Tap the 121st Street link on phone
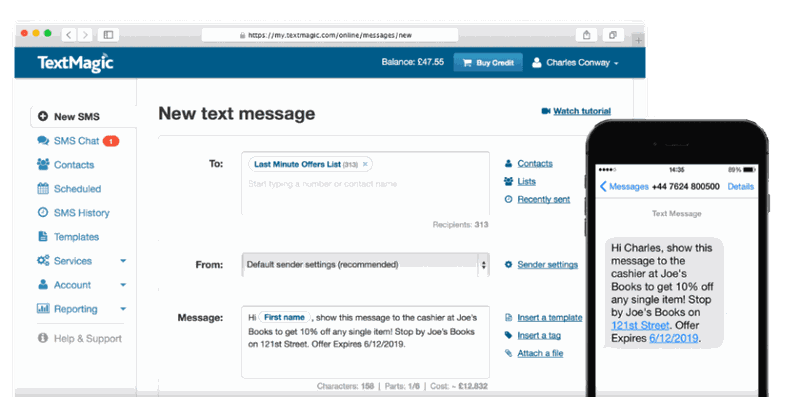Screen dimensions: 800x397 click(x=640, y=325)
